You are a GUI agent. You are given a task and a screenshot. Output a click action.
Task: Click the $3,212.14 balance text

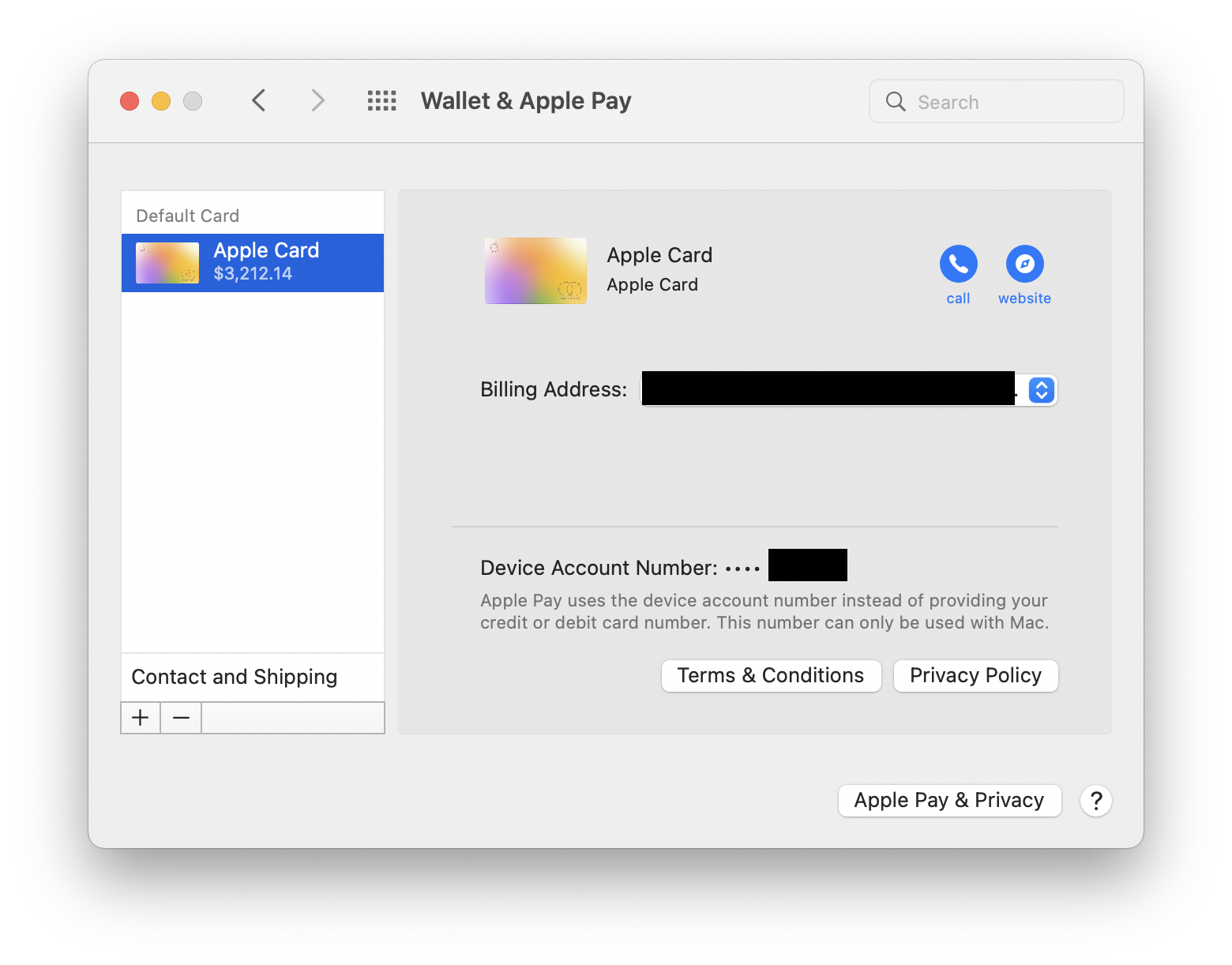(x=253, y=274)
